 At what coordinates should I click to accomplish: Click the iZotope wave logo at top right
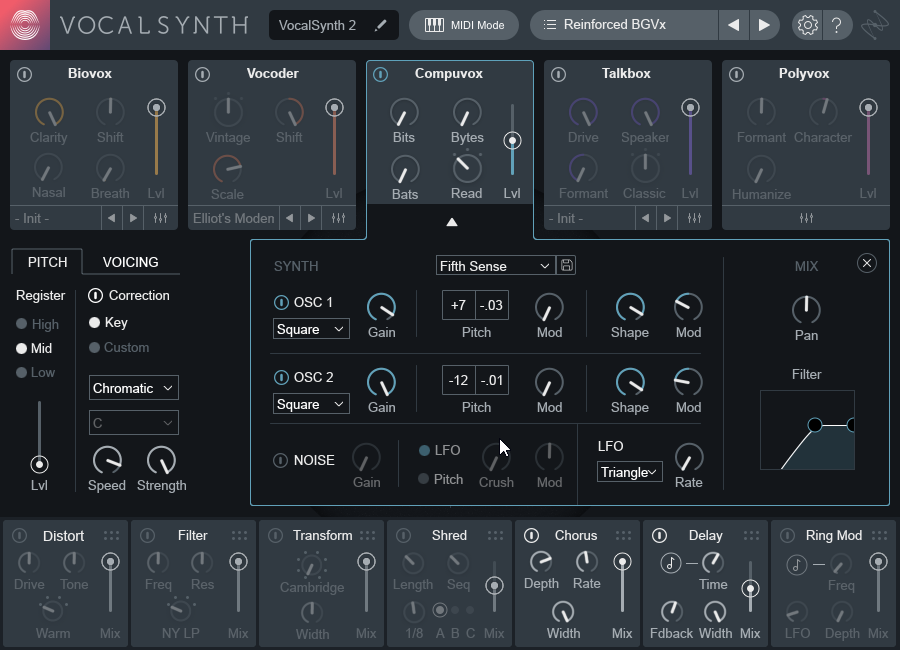pos(875,25)
